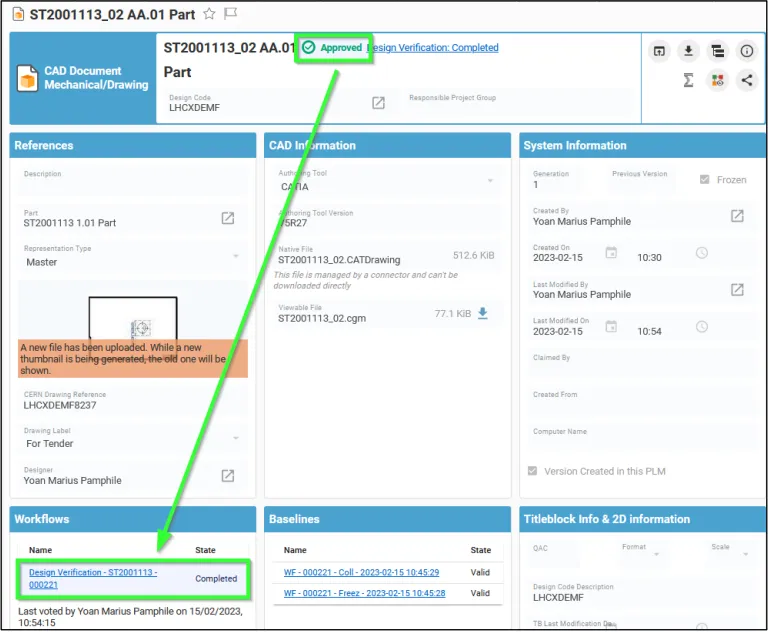Click the System Information panel header

click(x=642, y=145)
